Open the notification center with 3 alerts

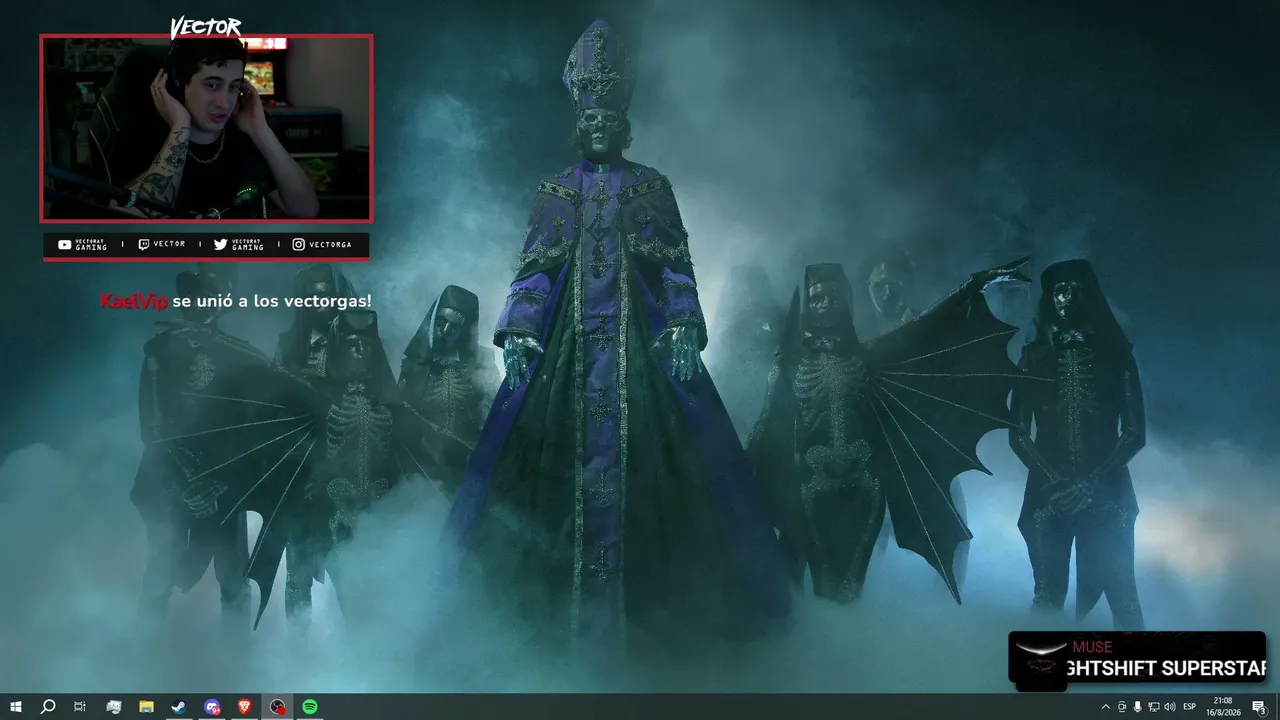coord(1260,707)
